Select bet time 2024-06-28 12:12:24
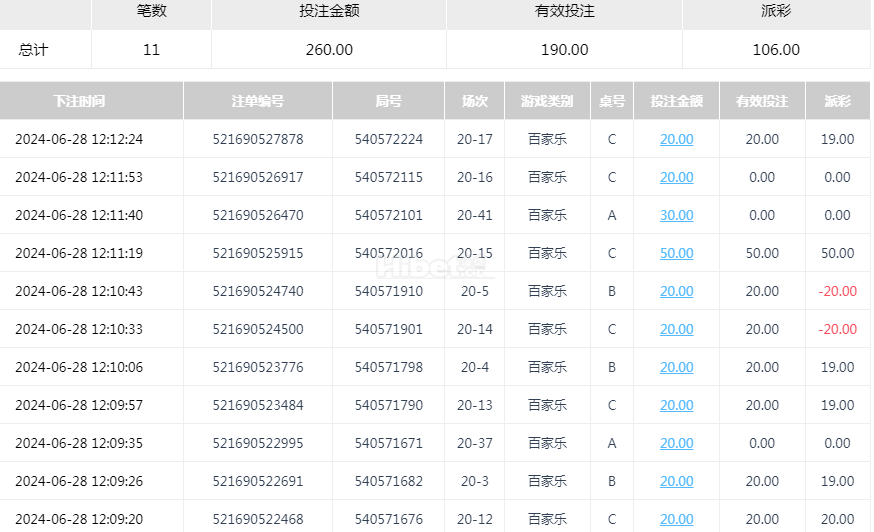This screenshot has width=874, height=532. [79, 139]
